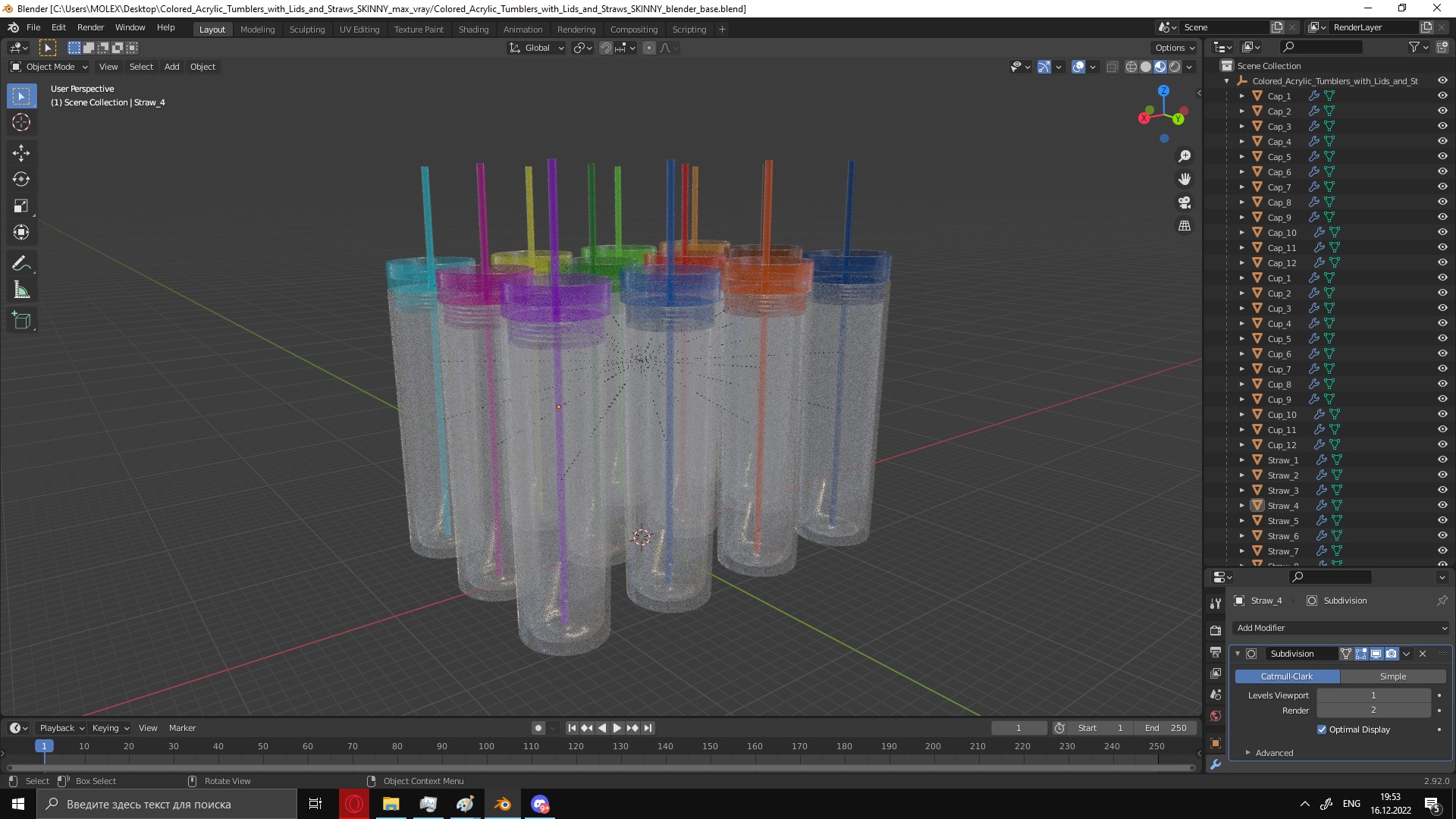The width and height of the screenshot is (1456, 819).
Task: Click the Zoom view magnifier icon
Action: (x=1185, y=156)
